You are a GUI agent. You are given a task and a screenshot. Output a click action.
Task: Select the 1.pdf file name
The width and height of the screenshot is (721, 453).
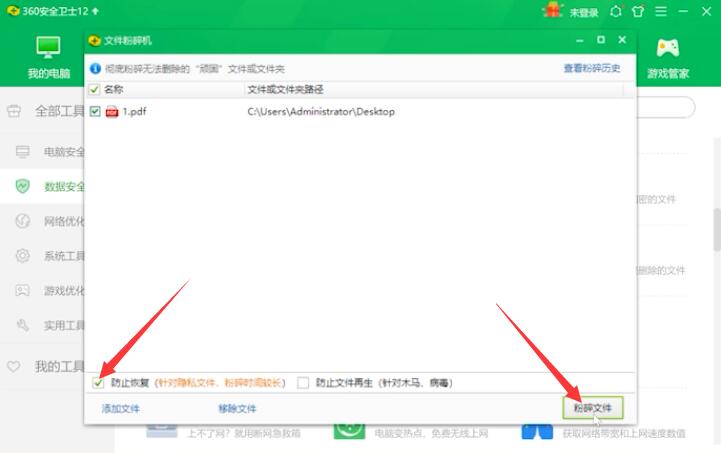[x=134, y=111]
